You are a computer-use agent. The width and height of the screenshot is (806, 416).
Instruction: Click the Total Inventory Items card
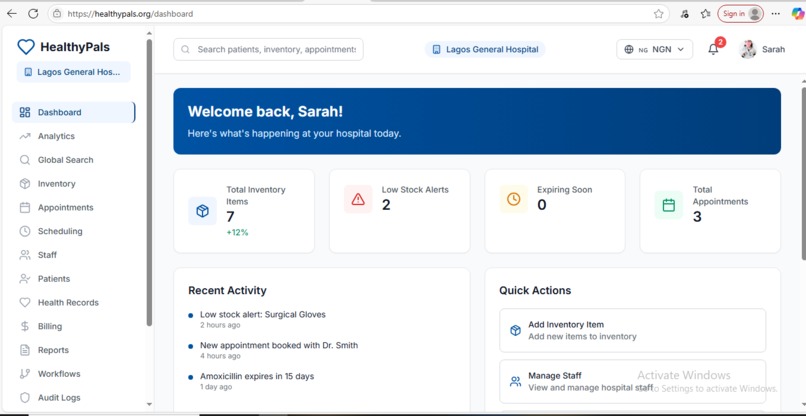[244, 211]
